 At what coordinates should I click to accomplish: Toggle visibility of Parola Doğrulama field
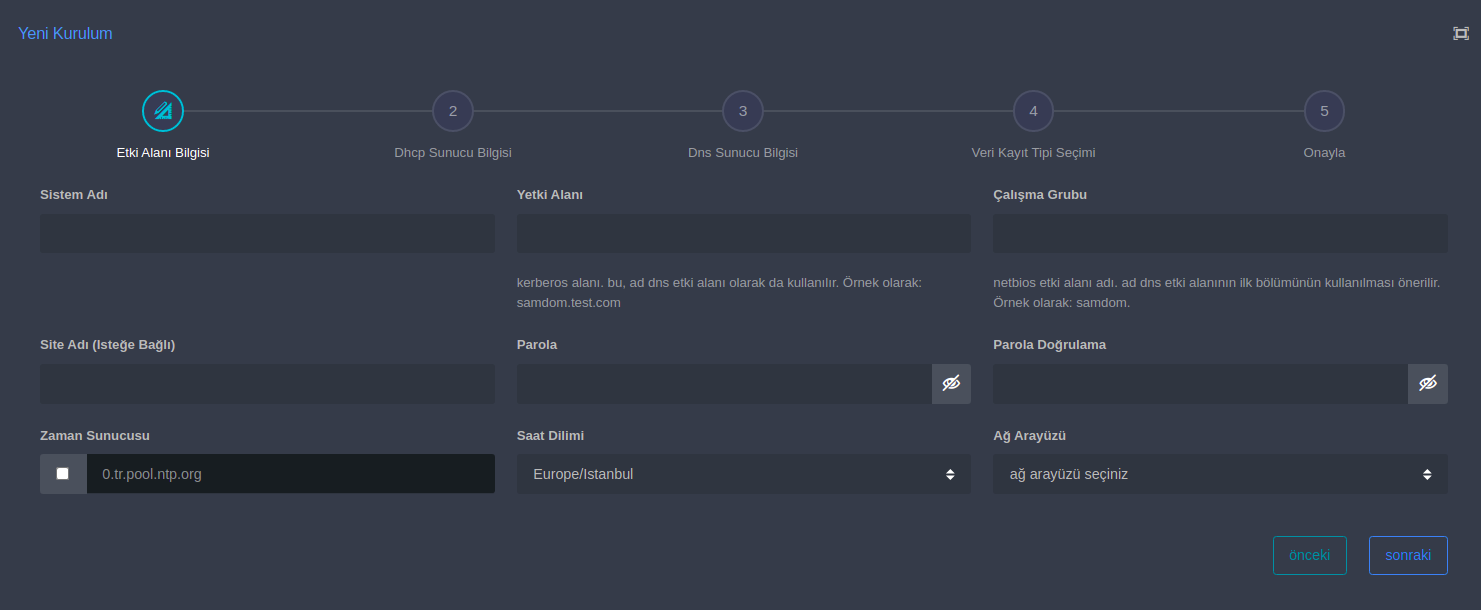click(1427, 384)
